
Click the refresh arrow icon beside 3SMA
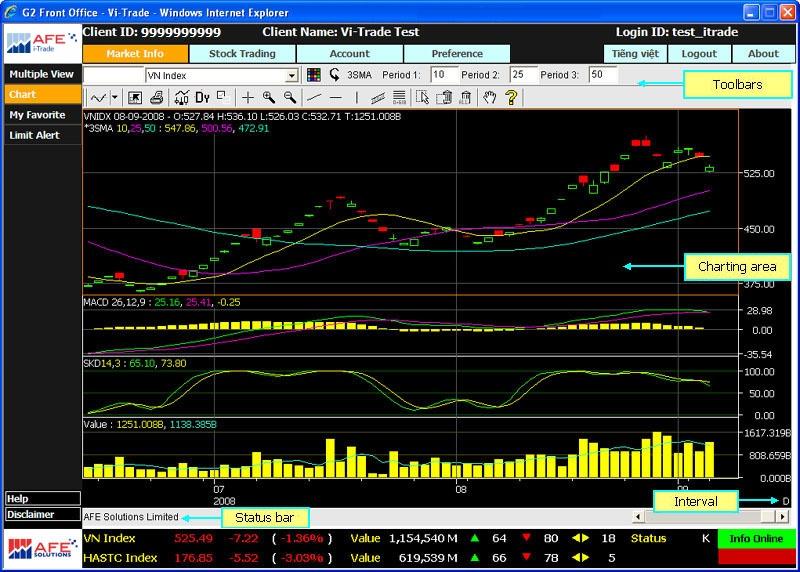point(335,75)
